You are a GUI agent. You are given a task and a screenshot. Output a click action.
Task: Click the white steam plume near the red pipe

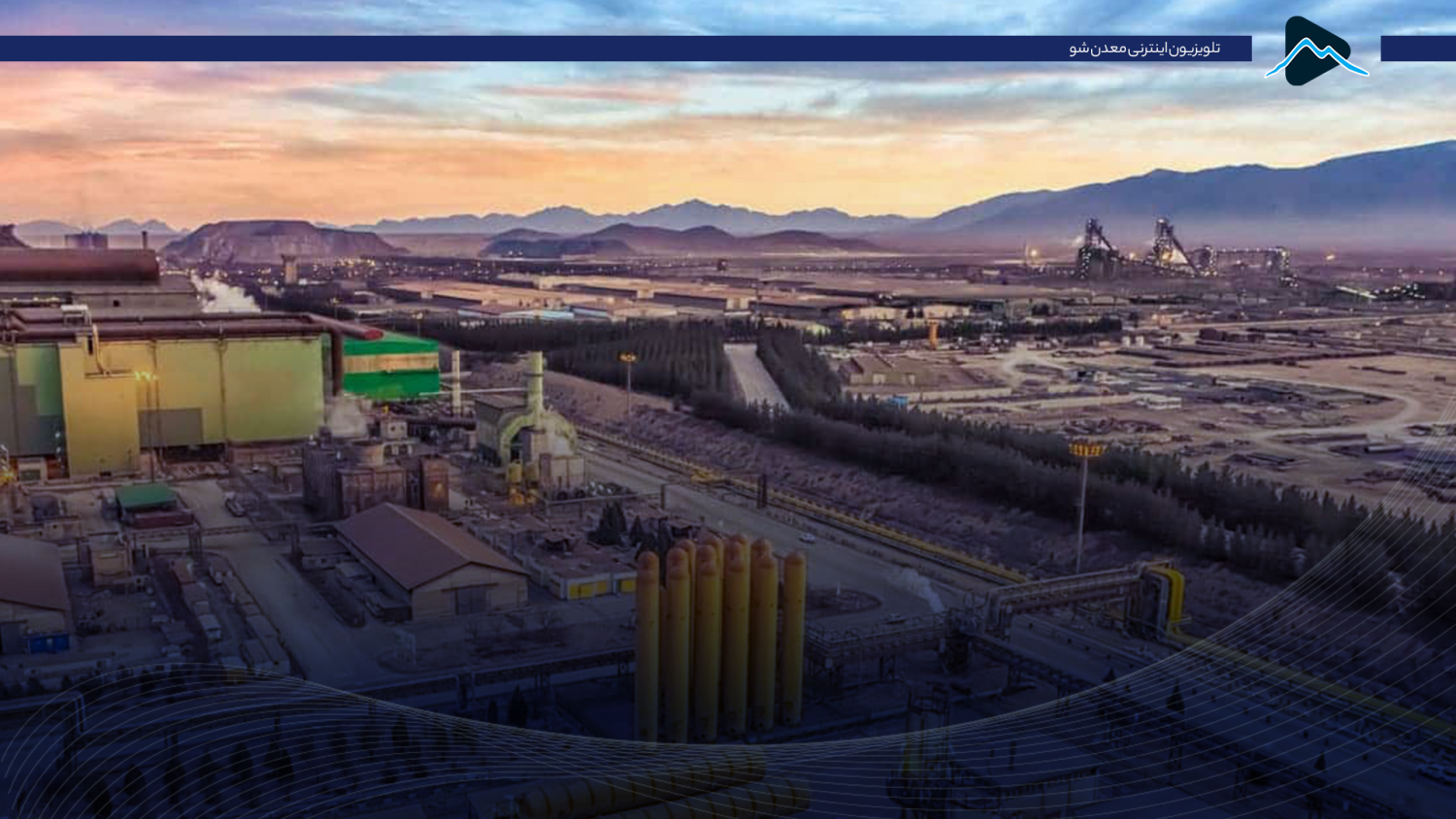click(223, 296)
